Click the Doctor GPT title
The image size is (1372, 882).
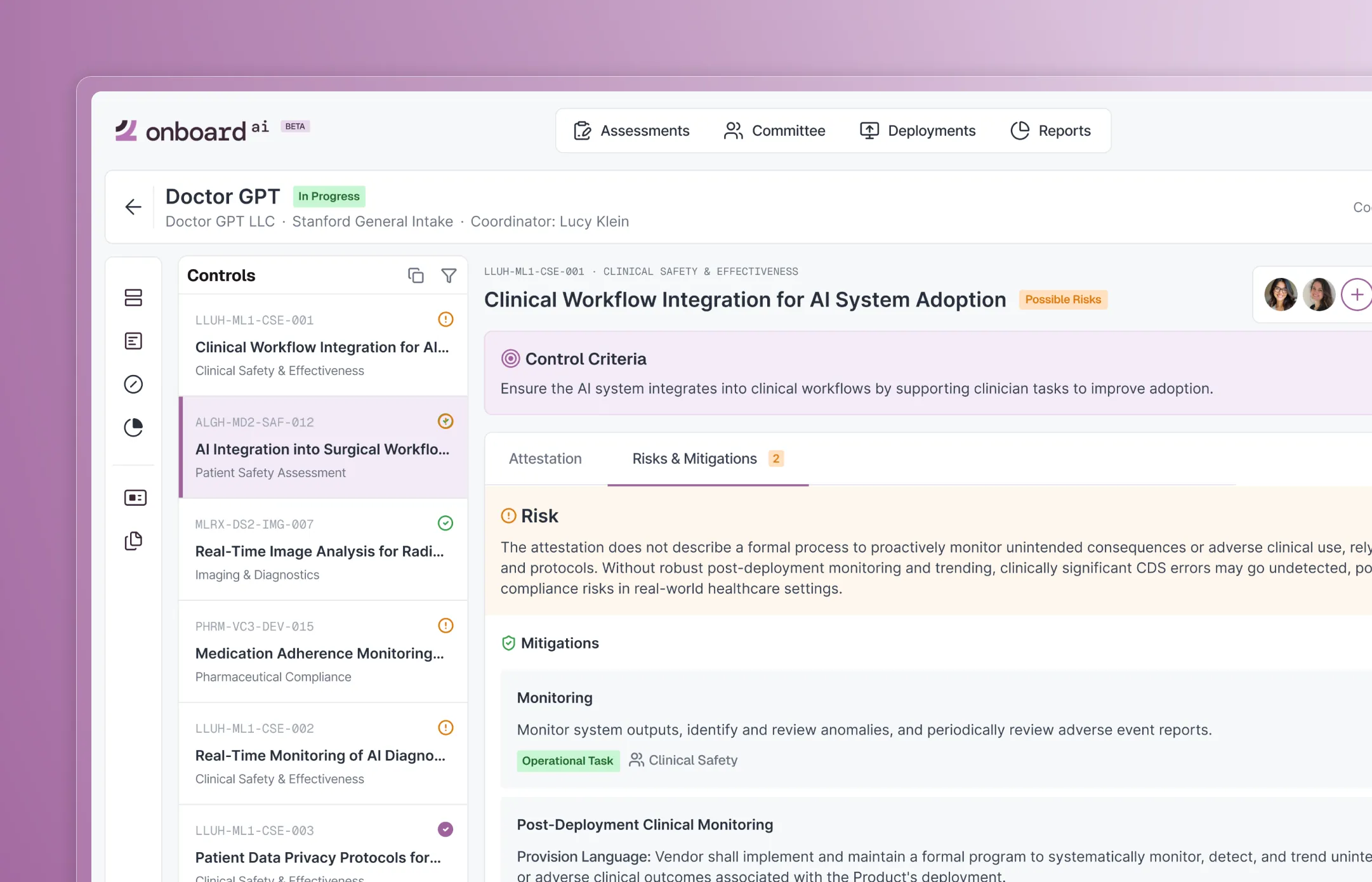point(222,197)
